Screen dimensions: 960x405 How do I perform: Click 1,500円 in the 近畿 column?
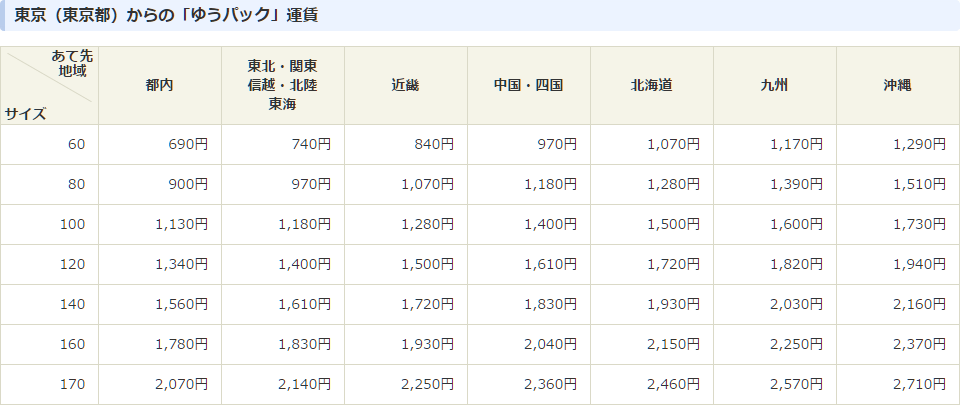click(x=427, y=264)
